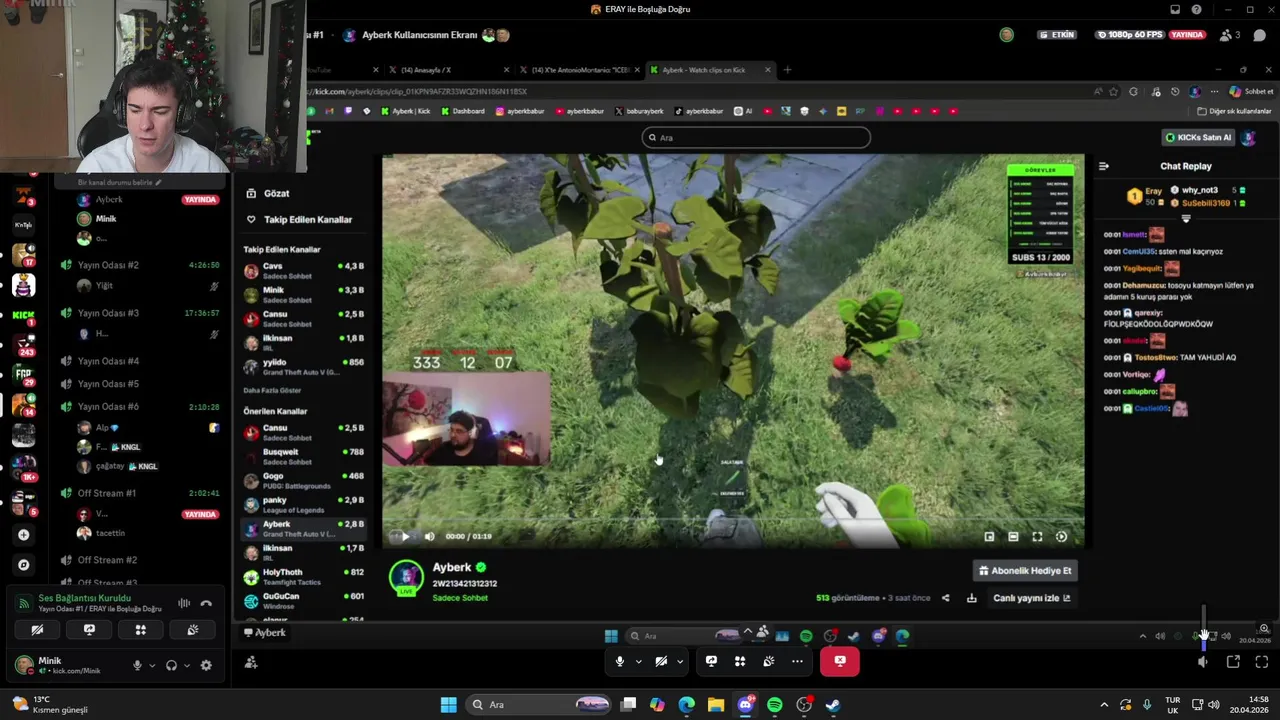Expand microphone options in the call bar
This screenshot has width=1280, height=720.
click(638, 661)
